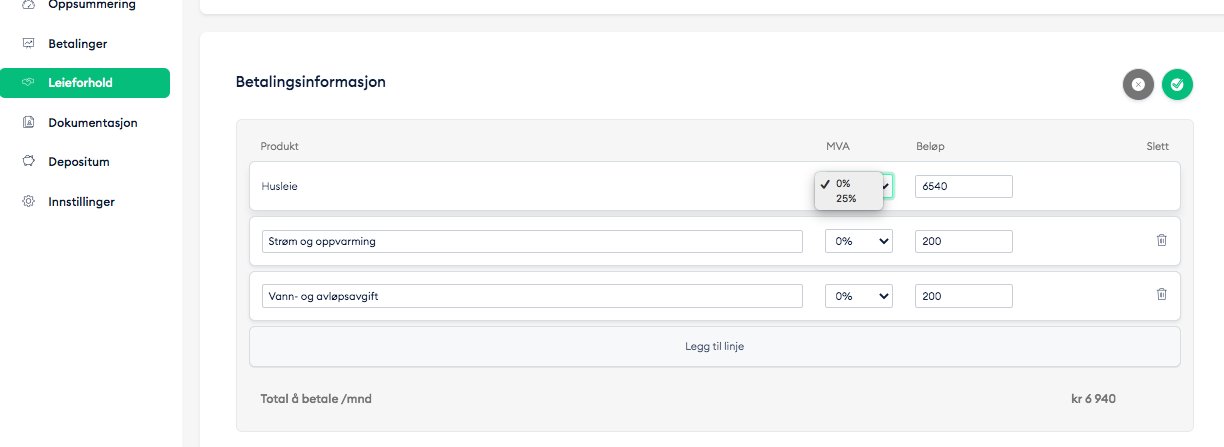Click the Husleie amount field
Screen dimensions: 1224x447
pyautogui.click(x=963, y=186)
